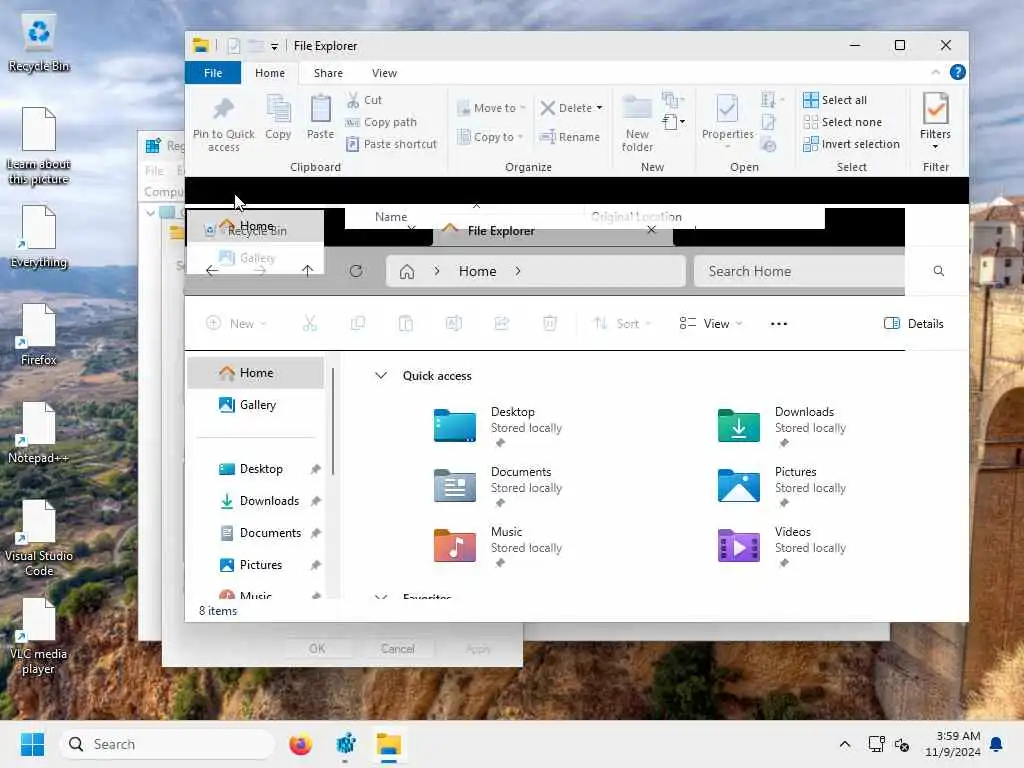Click the See more ellipsis button

pyautogui.click(x=778, y=324)
